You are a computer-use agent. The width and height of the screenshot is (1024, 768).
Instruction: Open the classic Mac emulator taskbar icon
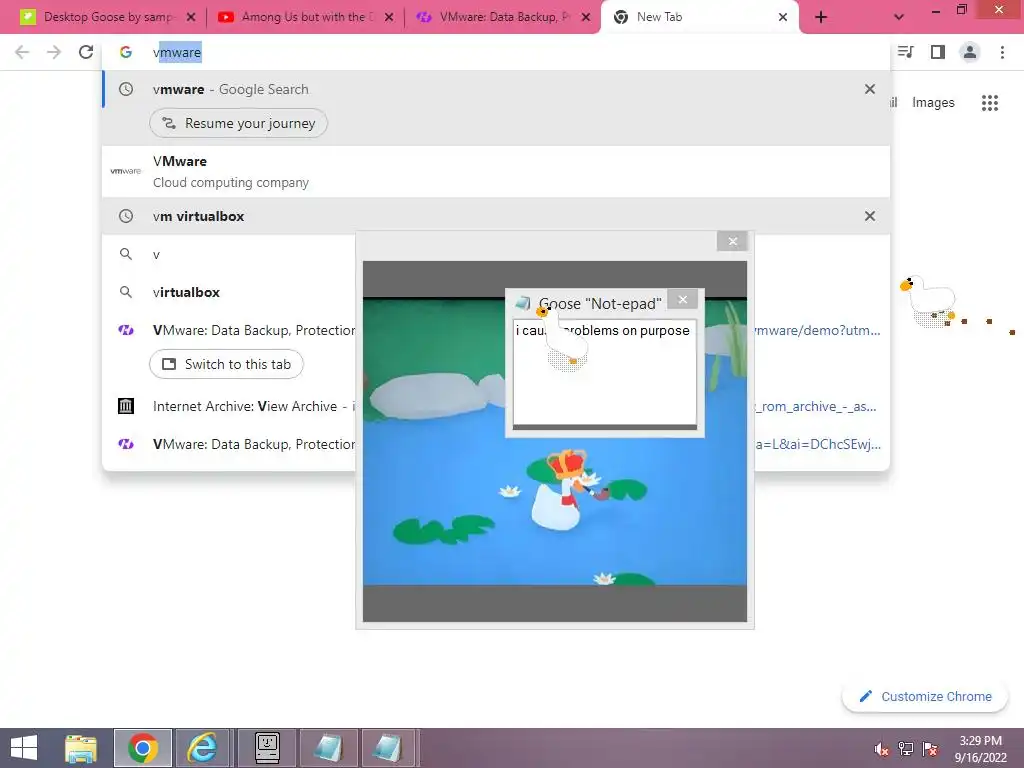[x=267, y=748]
